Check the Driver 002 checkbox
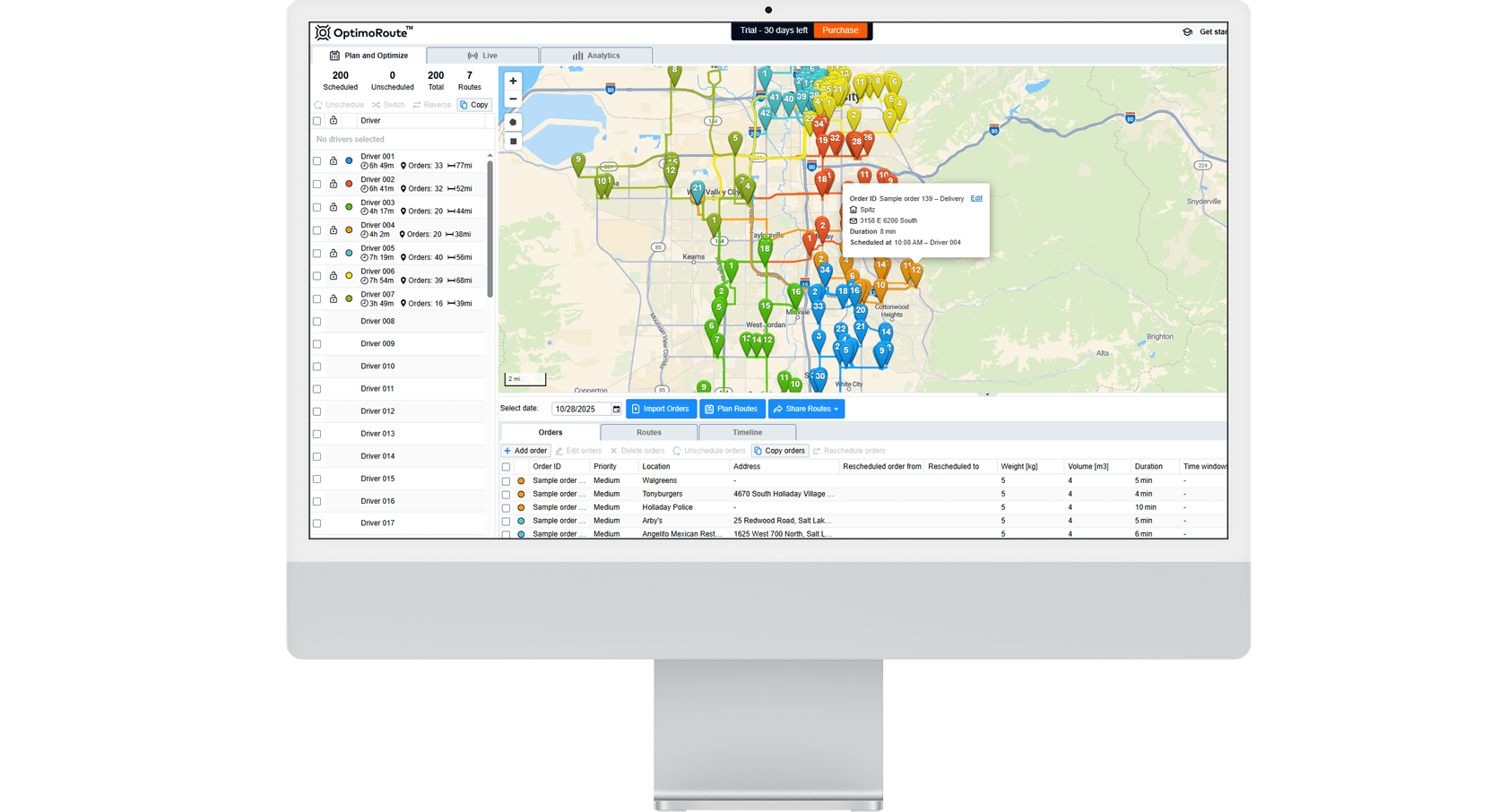The height and width of the screenshot is (812, 1508). coord(317,185)
